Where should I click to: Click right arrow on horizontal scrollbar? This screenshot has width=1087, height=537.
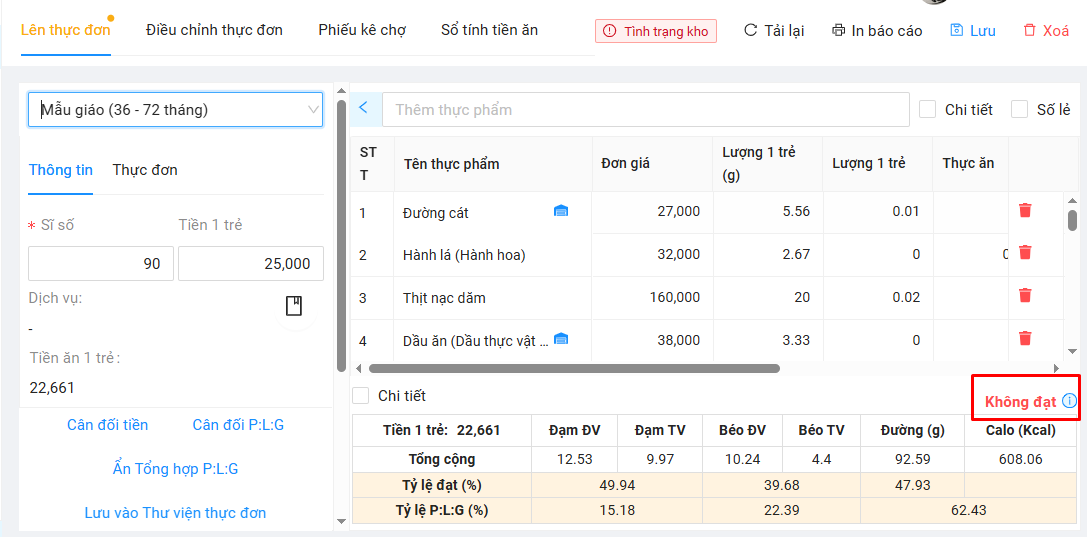click(x=1056, y=368)
